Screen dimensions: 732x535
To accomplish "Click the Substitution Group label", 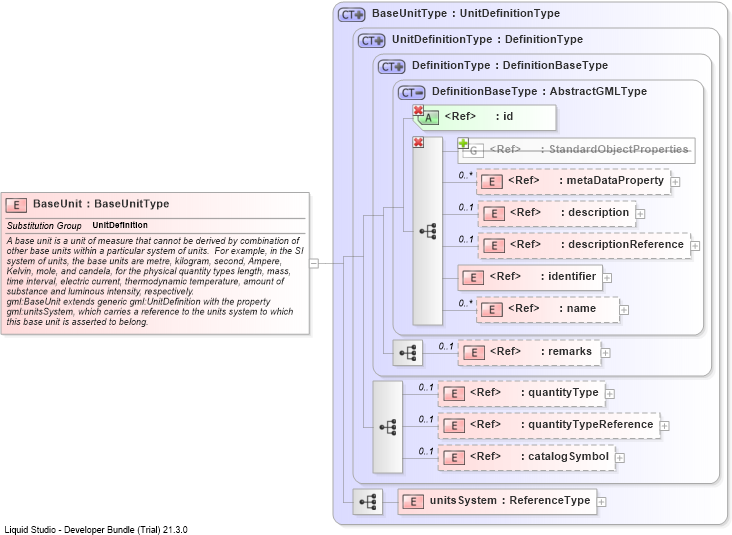I will (44, 226).
